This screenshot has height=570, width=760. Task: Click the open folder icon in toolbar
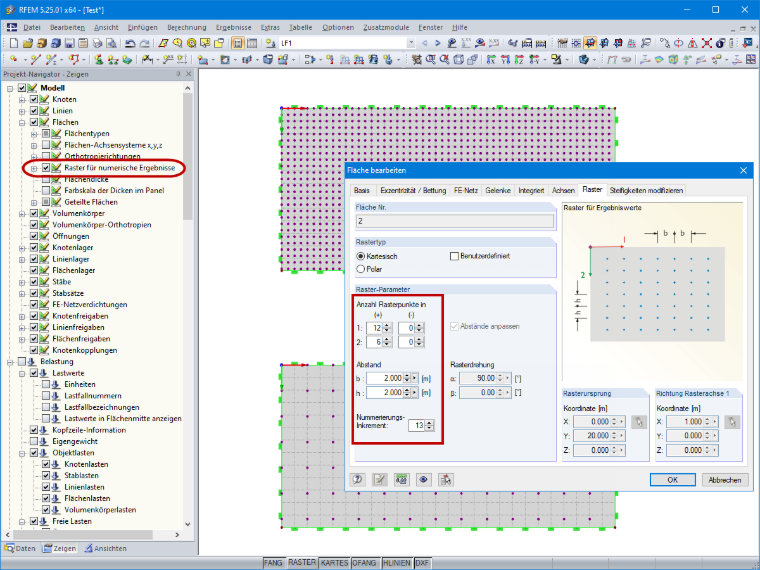(x=28, y=43)
